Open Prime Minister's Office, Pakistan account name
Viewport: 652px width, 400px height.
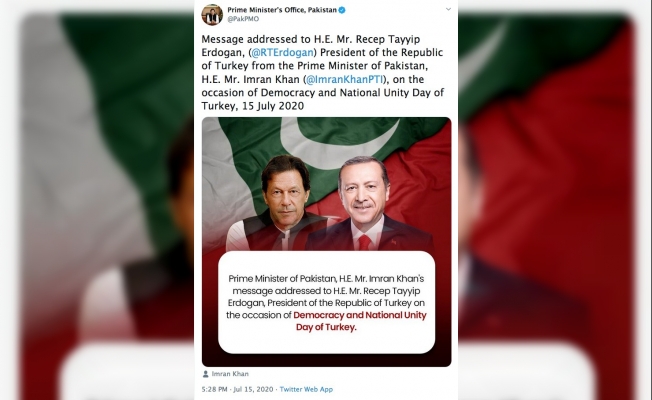point(282,10)
